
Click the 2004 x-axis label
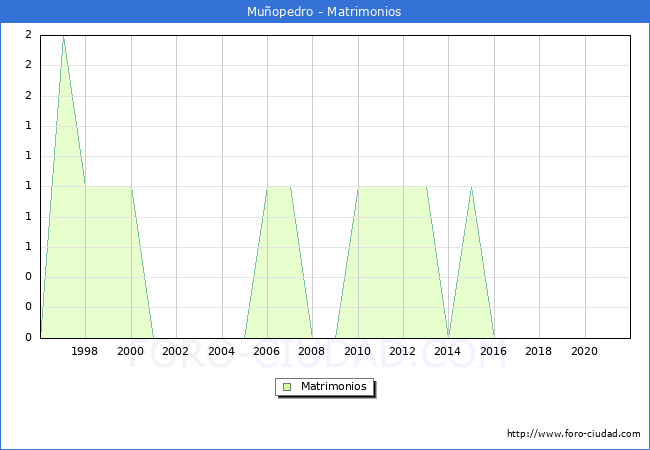[x=221, y=351]
